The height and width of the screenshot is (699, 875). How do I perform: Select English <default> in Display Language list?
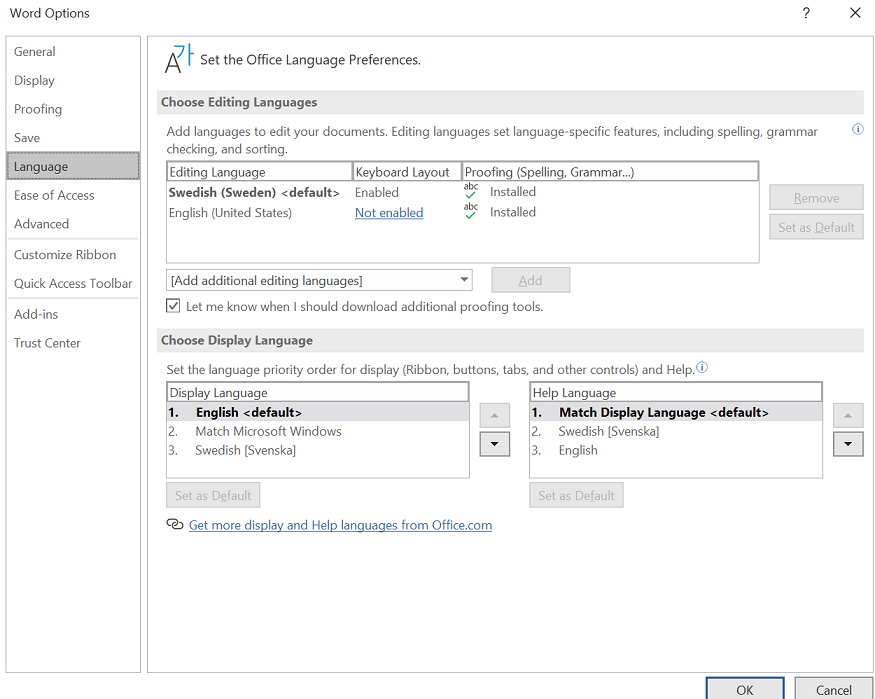tap(318, 412)
